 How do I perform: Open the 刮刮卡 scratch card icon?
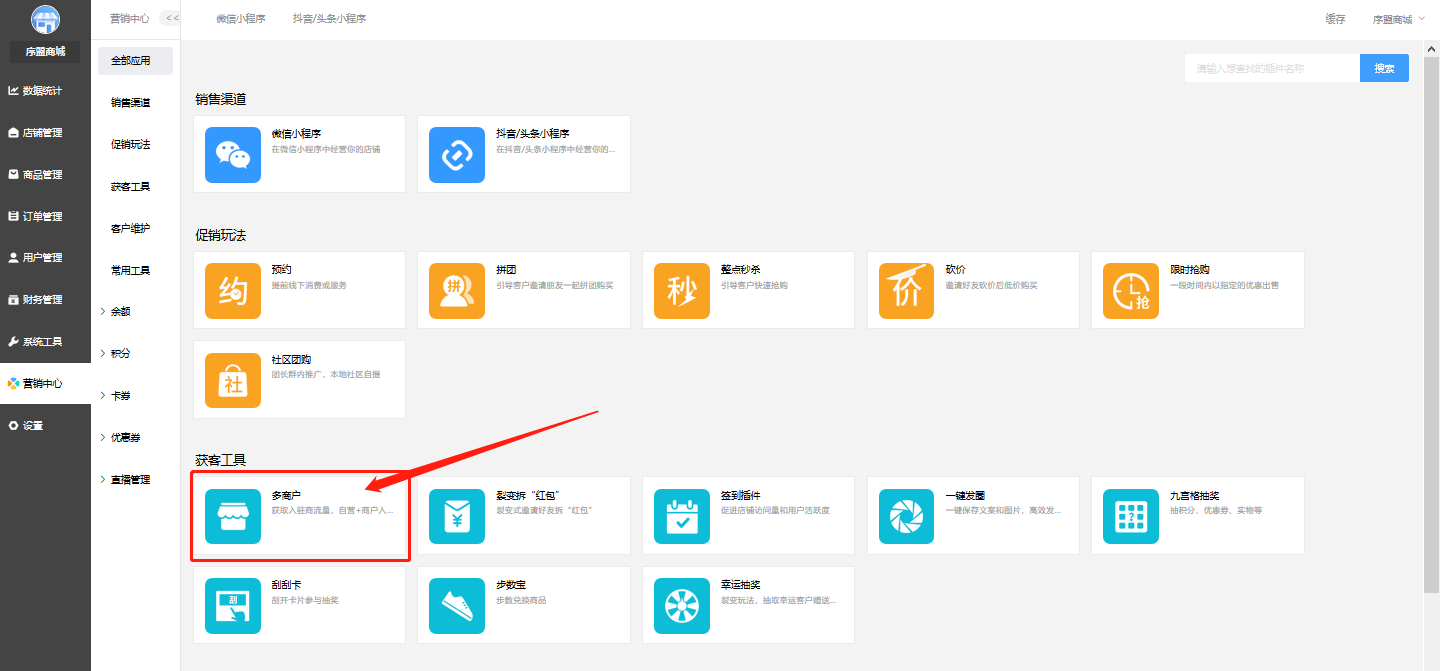click(x=233, y=606)
